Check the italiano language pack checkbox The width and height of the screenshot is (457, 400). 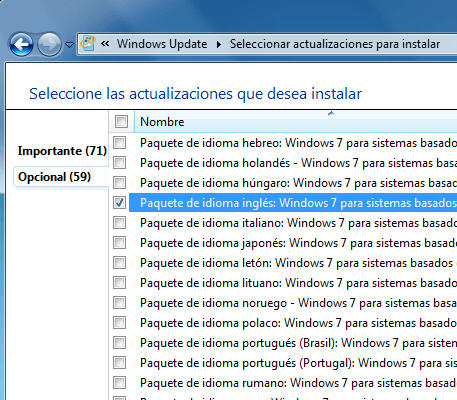click(119, 223)
